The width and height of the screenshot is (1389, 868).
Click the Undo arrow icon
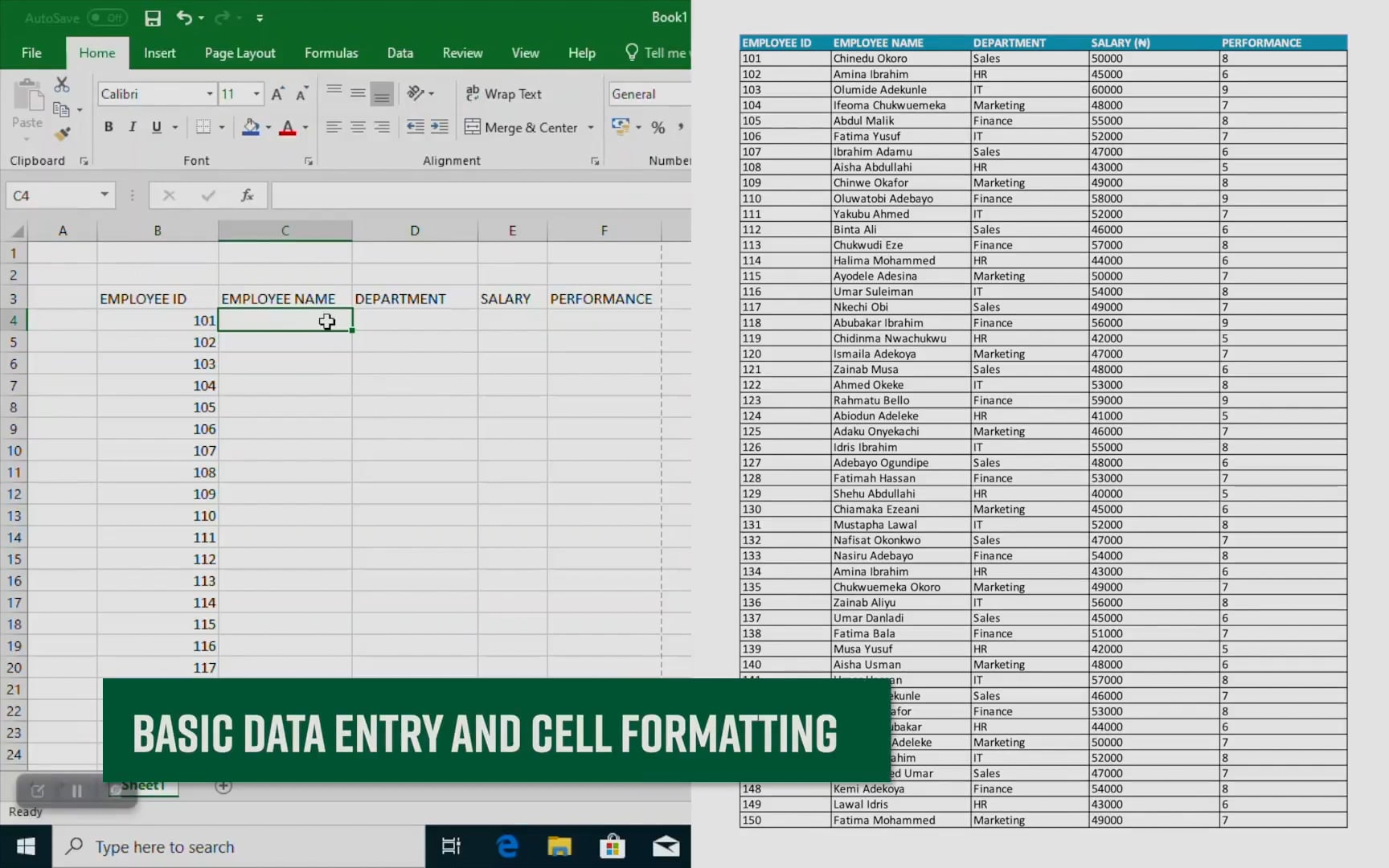click(184, 18)
